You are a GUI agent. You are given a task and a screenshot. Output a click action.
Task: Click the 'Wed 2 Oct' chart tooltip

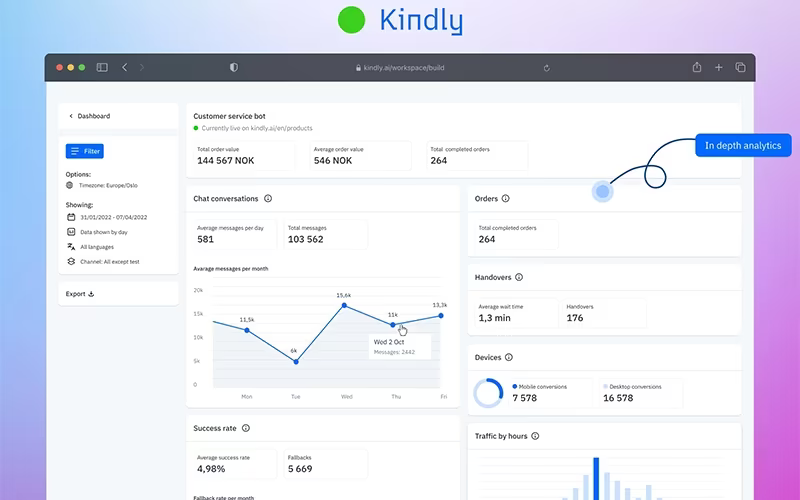coord(400,347)
